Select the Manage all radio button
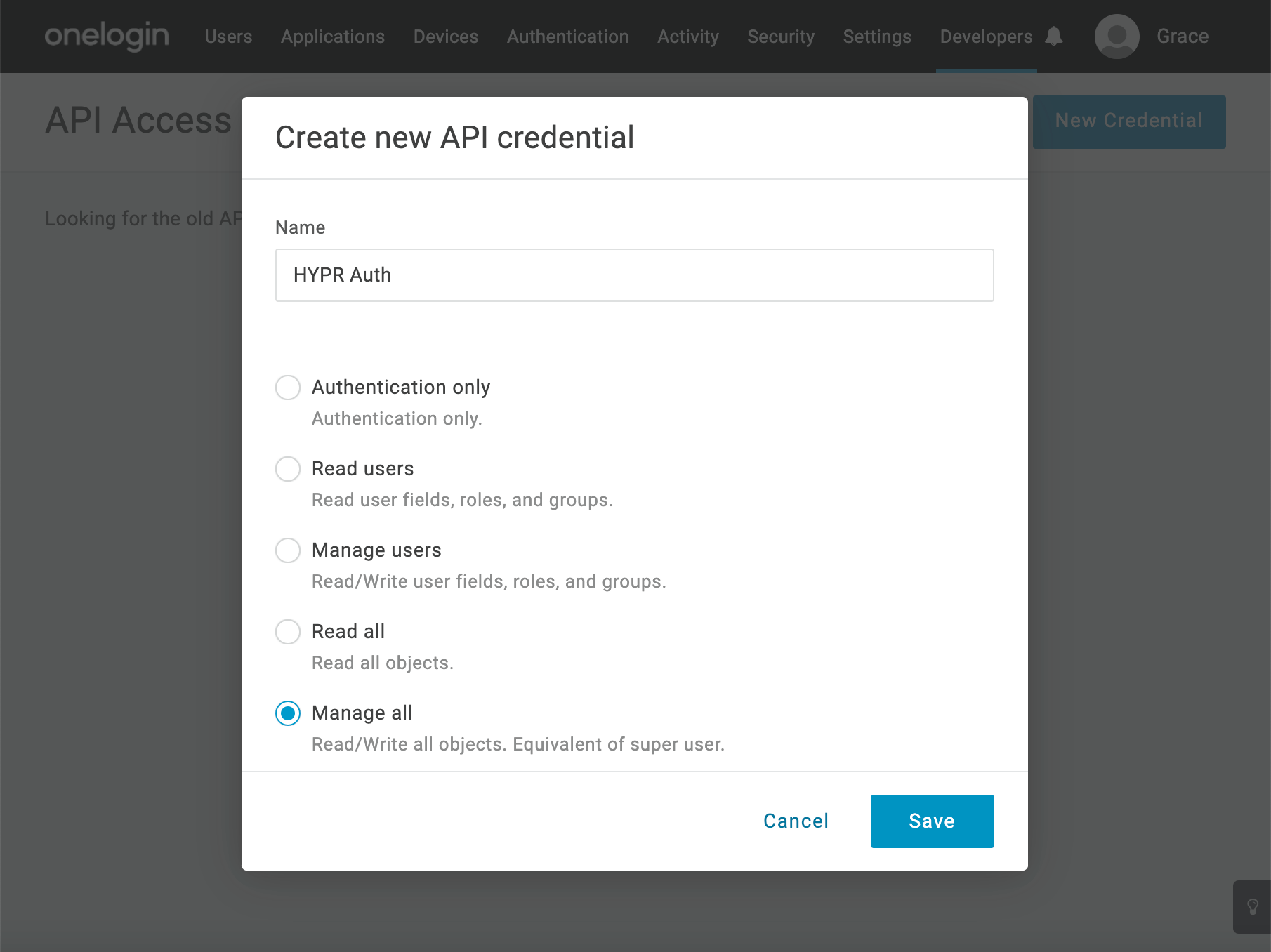The height and width of the screenshot is (952, 1271). tap(288, 713)
